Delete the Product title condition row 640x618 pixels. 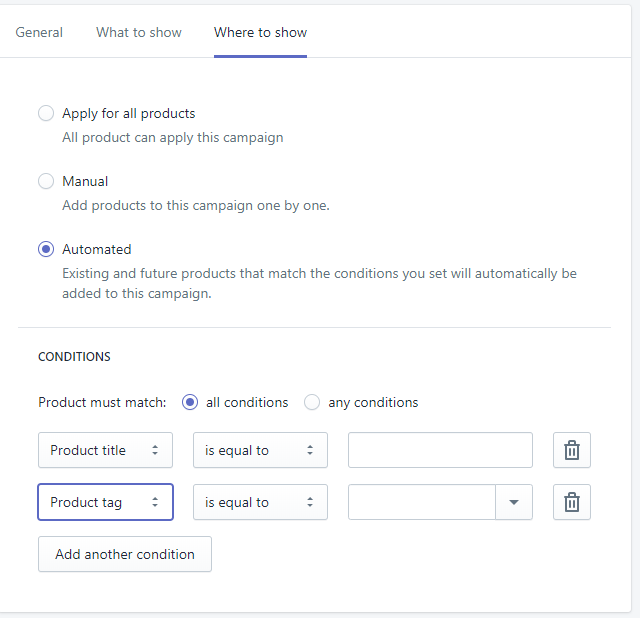tap(572, 450)
